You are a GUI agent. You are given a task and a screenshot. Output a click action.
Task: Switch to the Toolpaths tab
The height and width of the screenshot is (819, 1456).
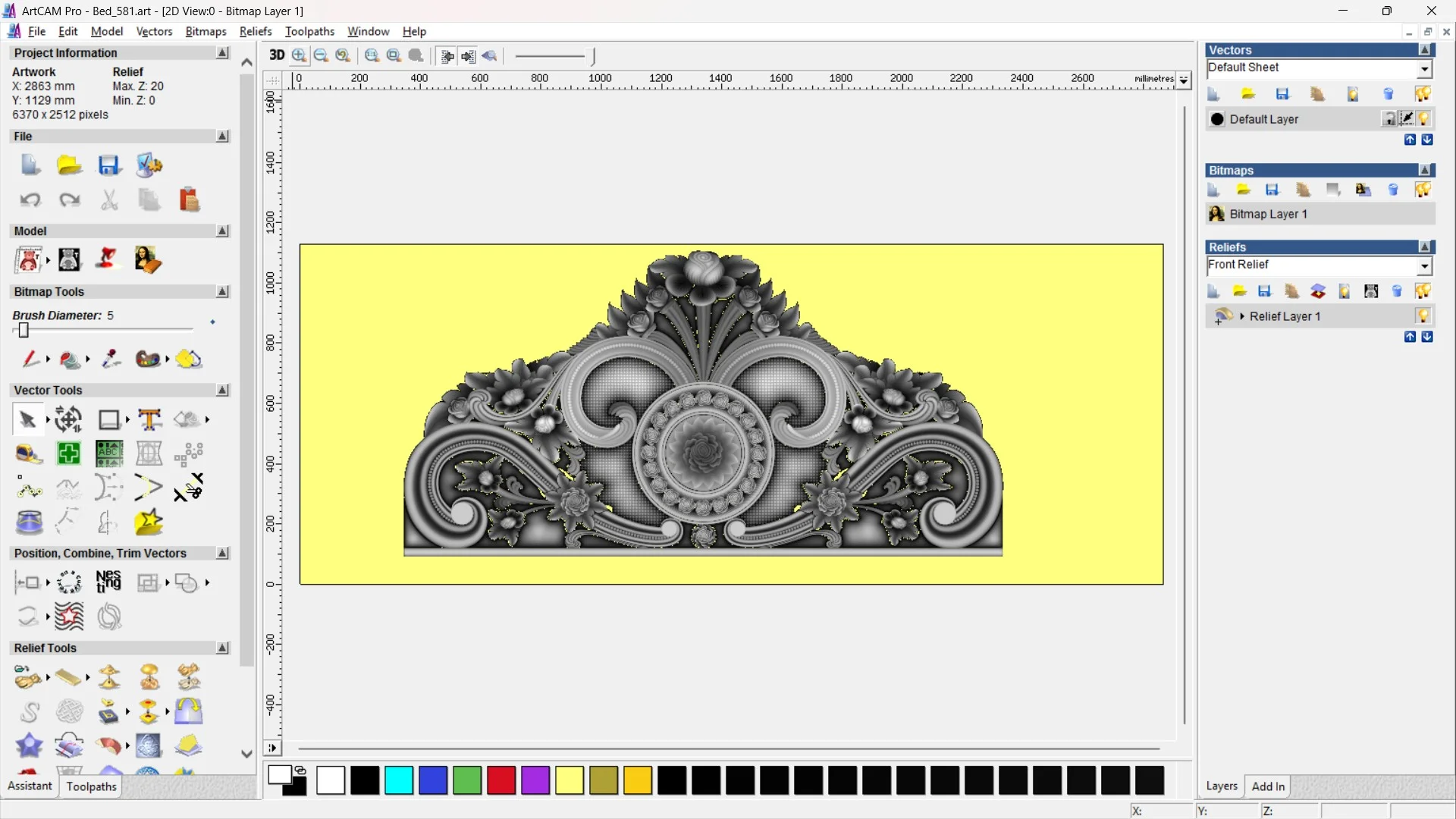click(91, 786)
